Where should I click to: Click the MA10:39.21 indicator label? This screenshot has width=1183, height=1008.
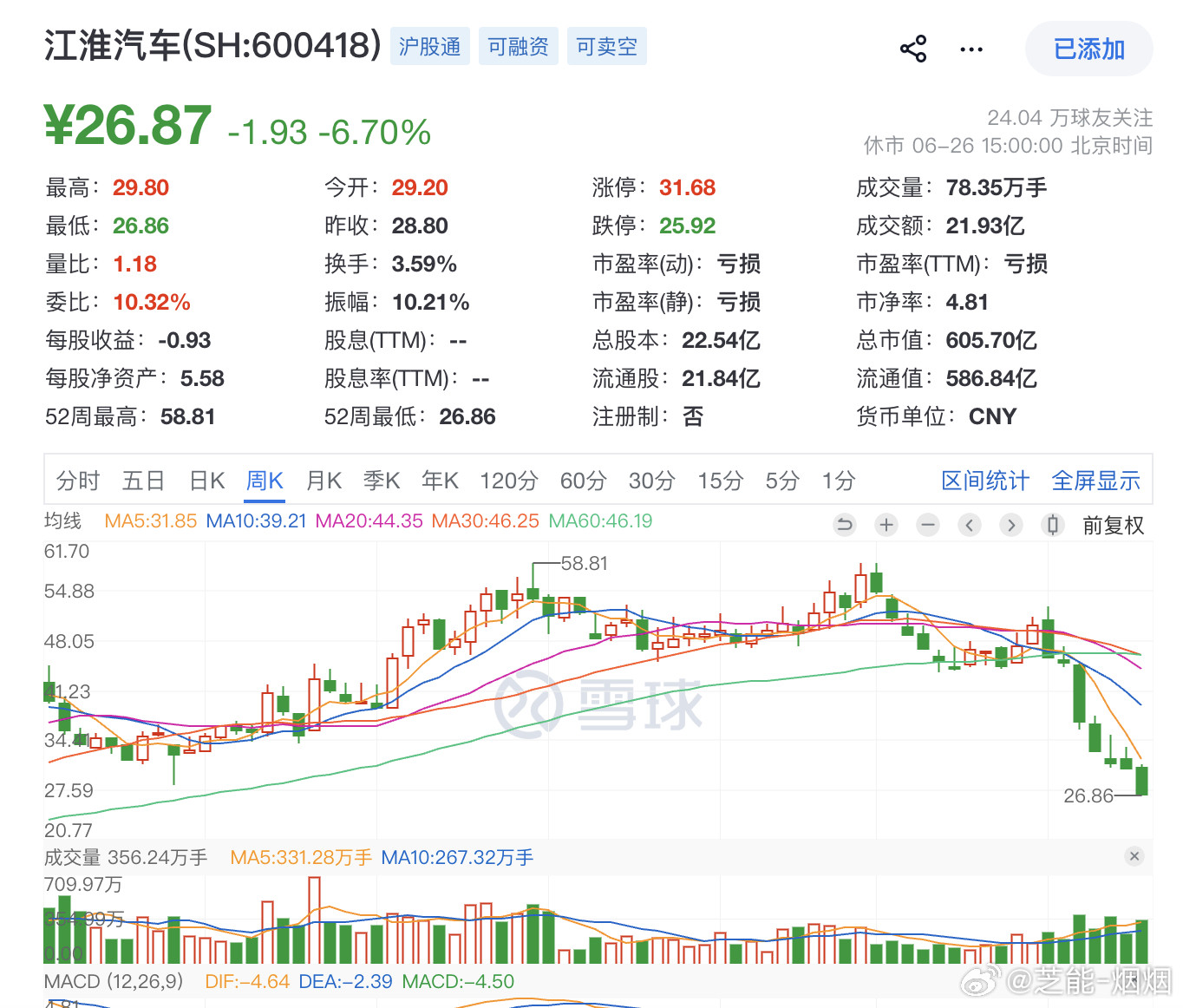click(x=257, y=521)
